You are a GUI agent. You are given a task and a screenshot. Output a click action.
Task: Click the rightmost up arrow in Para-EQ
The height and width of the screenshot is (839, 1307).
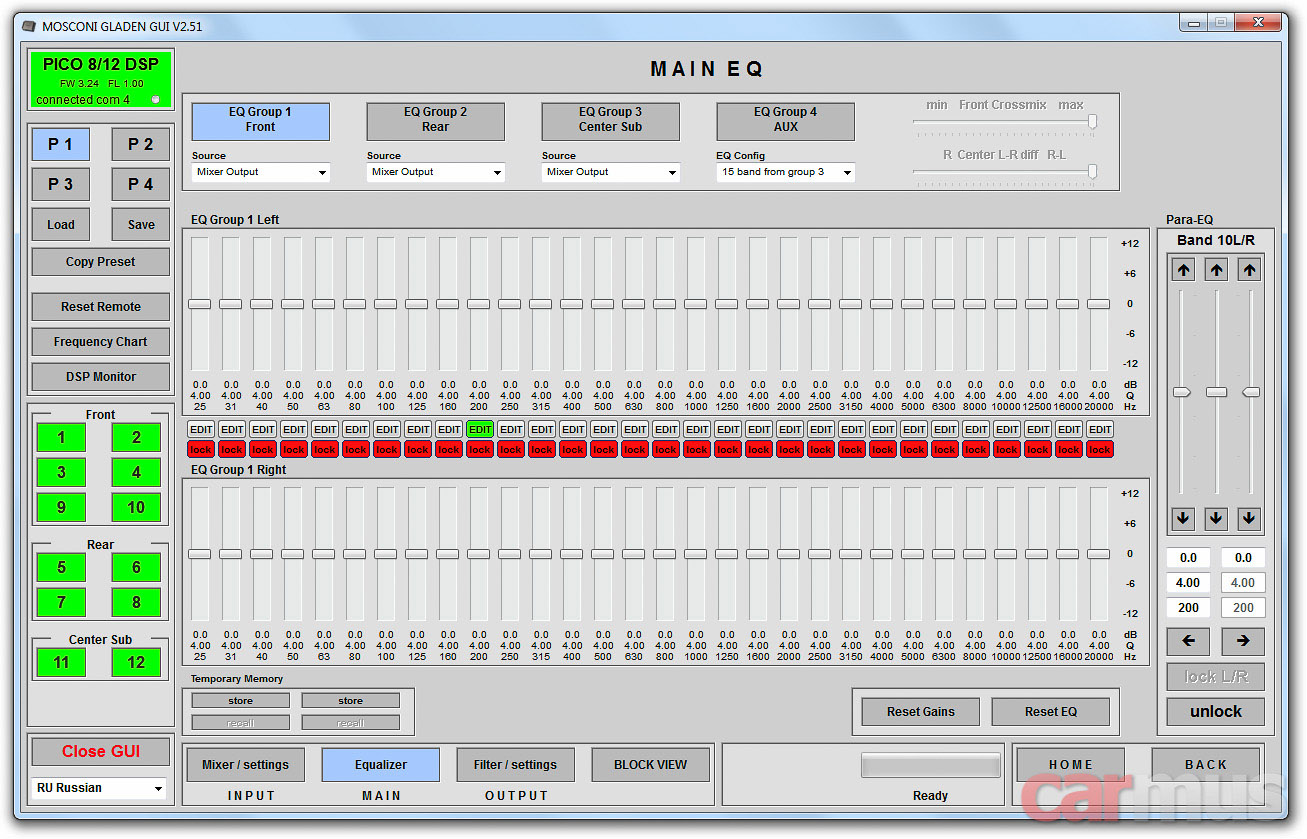(1249, 270)
